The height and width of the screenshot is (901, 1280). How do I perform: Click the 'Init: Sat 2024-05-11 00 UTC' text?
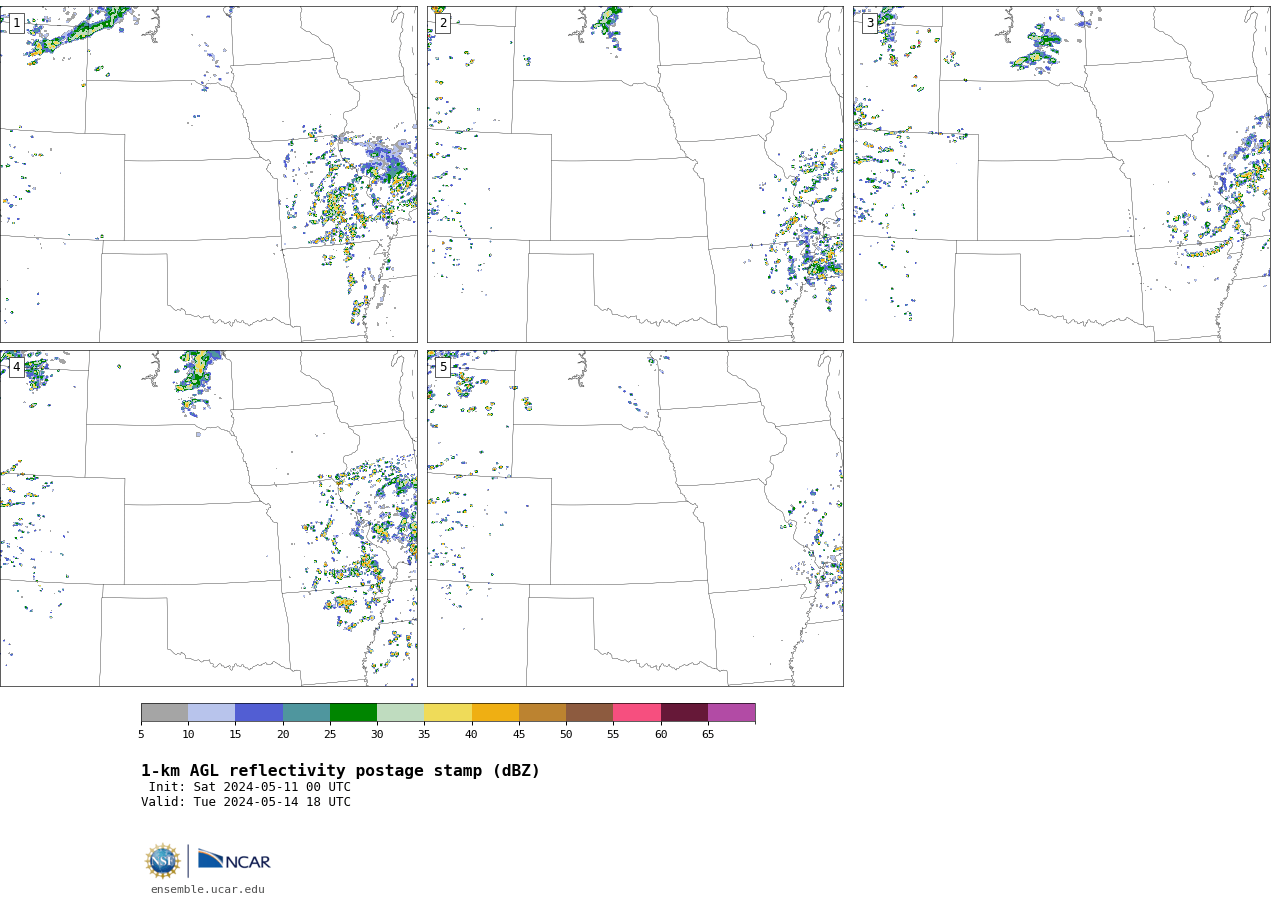tap(250, 787)
